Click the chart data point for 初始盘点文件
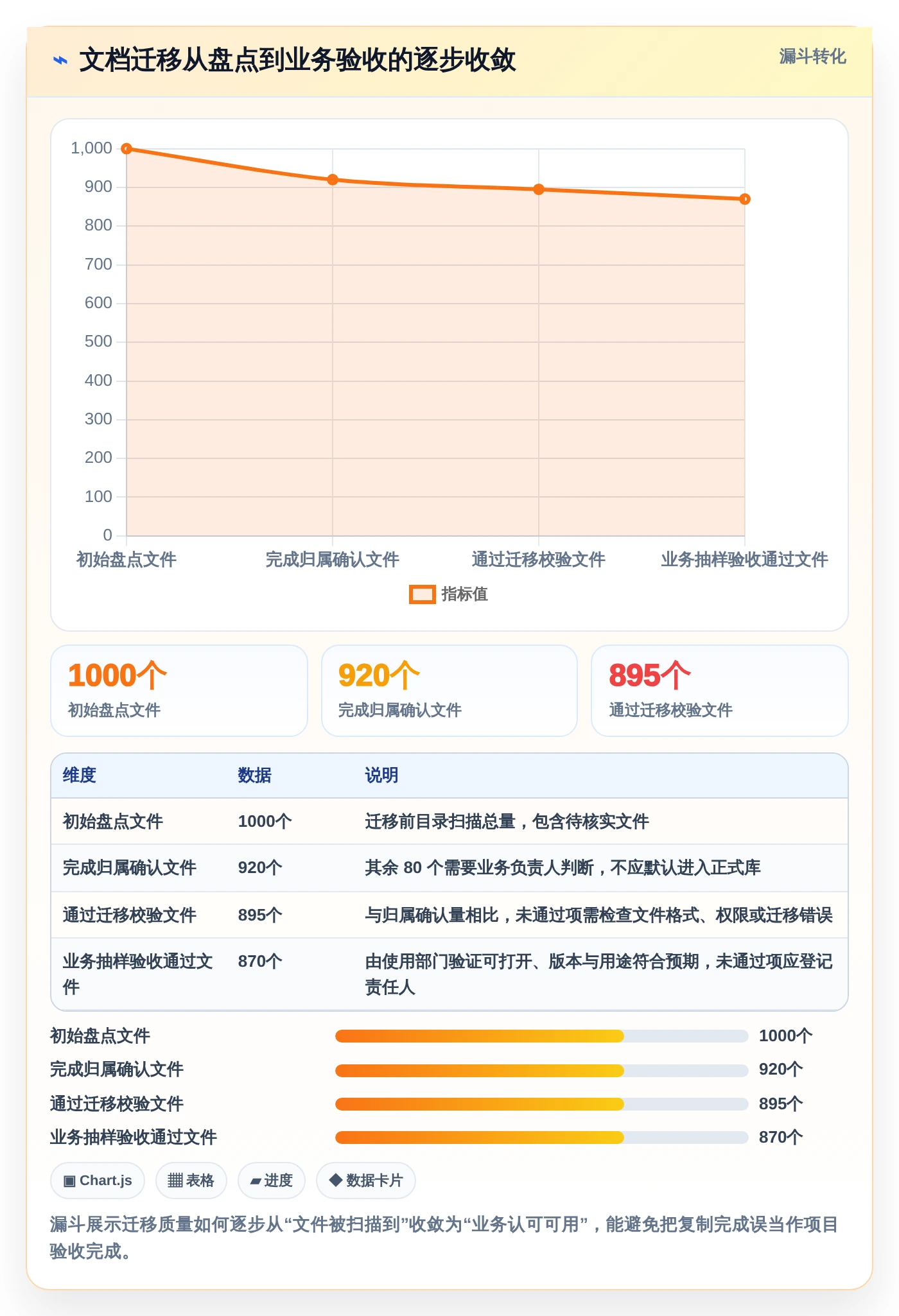The height and width of the screenshot is (1316, 899). pyautogui.click(x=127, y=149)
